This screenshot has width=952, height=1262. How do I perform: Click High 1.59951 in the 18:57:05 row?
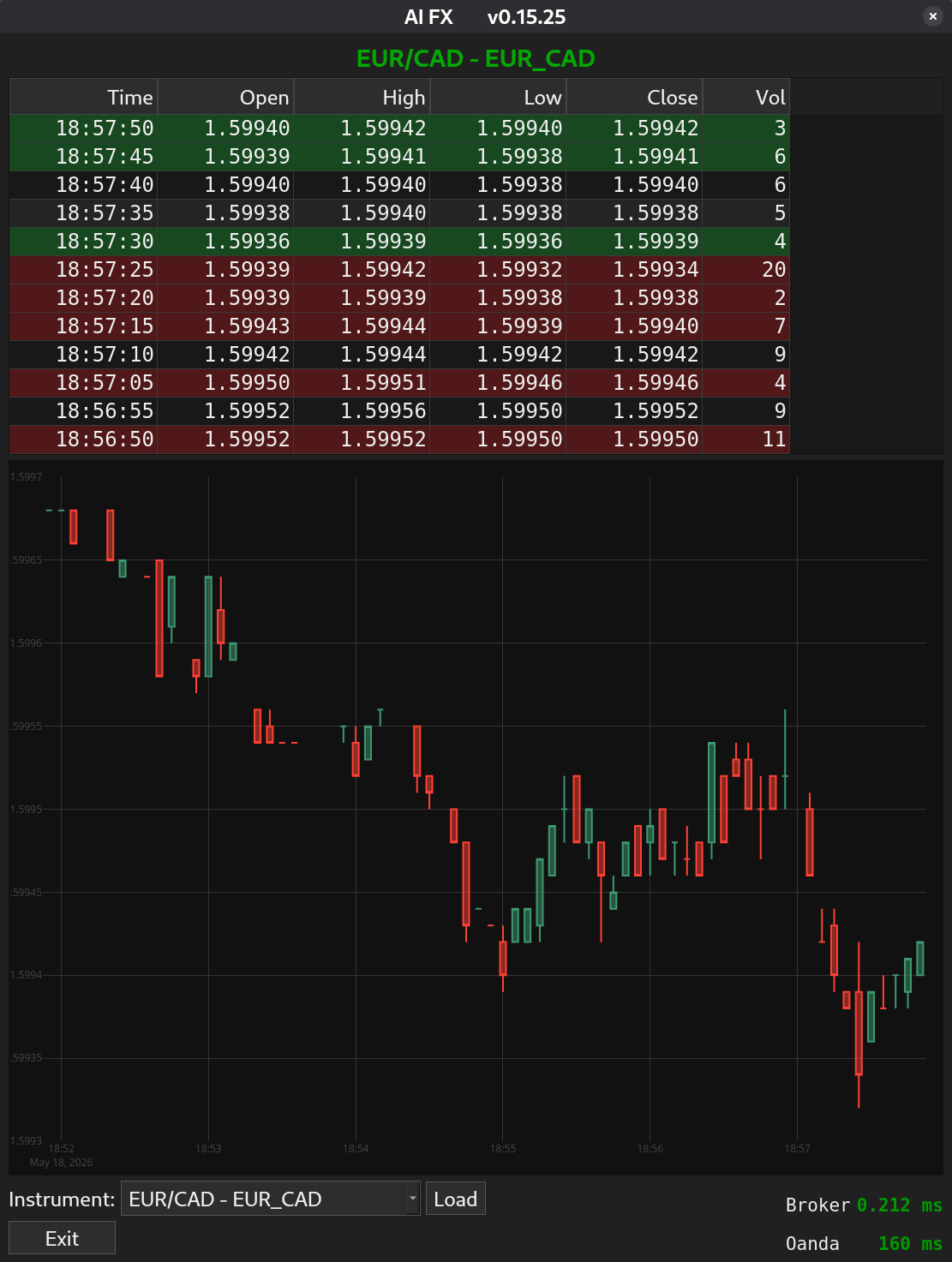(x=362, y=383)
